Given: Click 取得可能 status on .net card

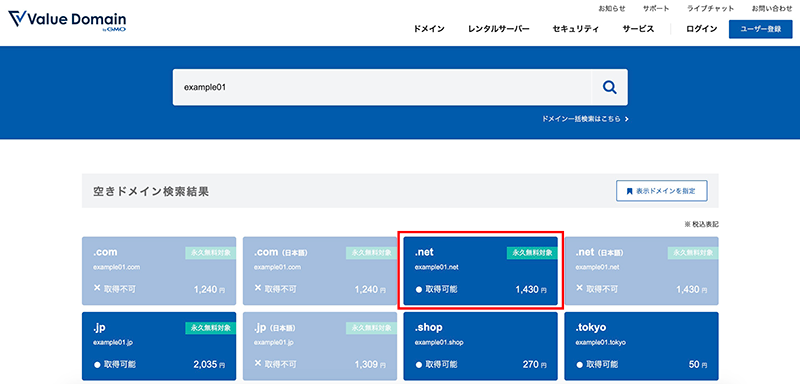Looking at the screenshot, I should [436, 289].
